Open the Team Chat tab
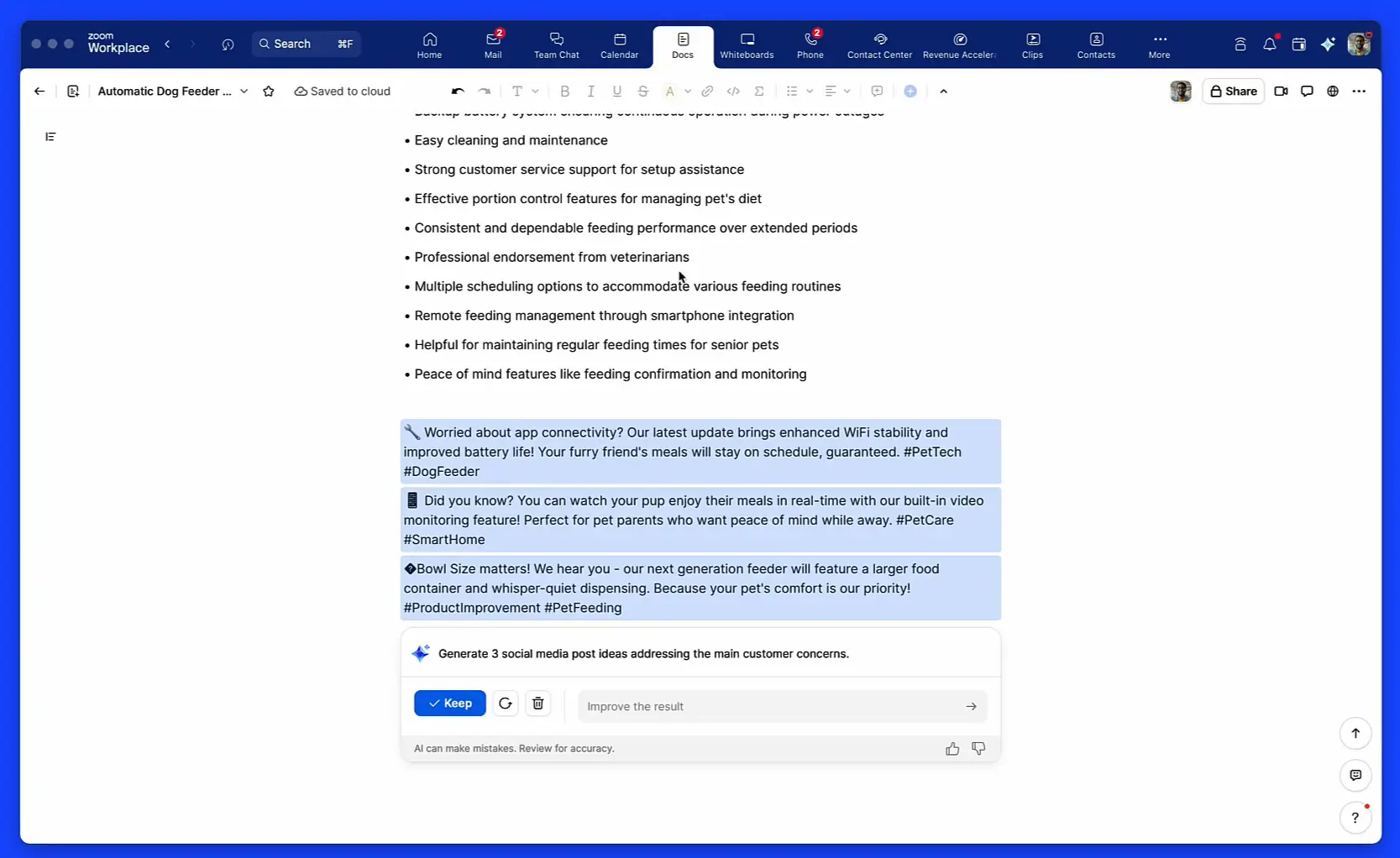Image resolution: width=1400 pixels, height=858 pixels. [557, 45]
